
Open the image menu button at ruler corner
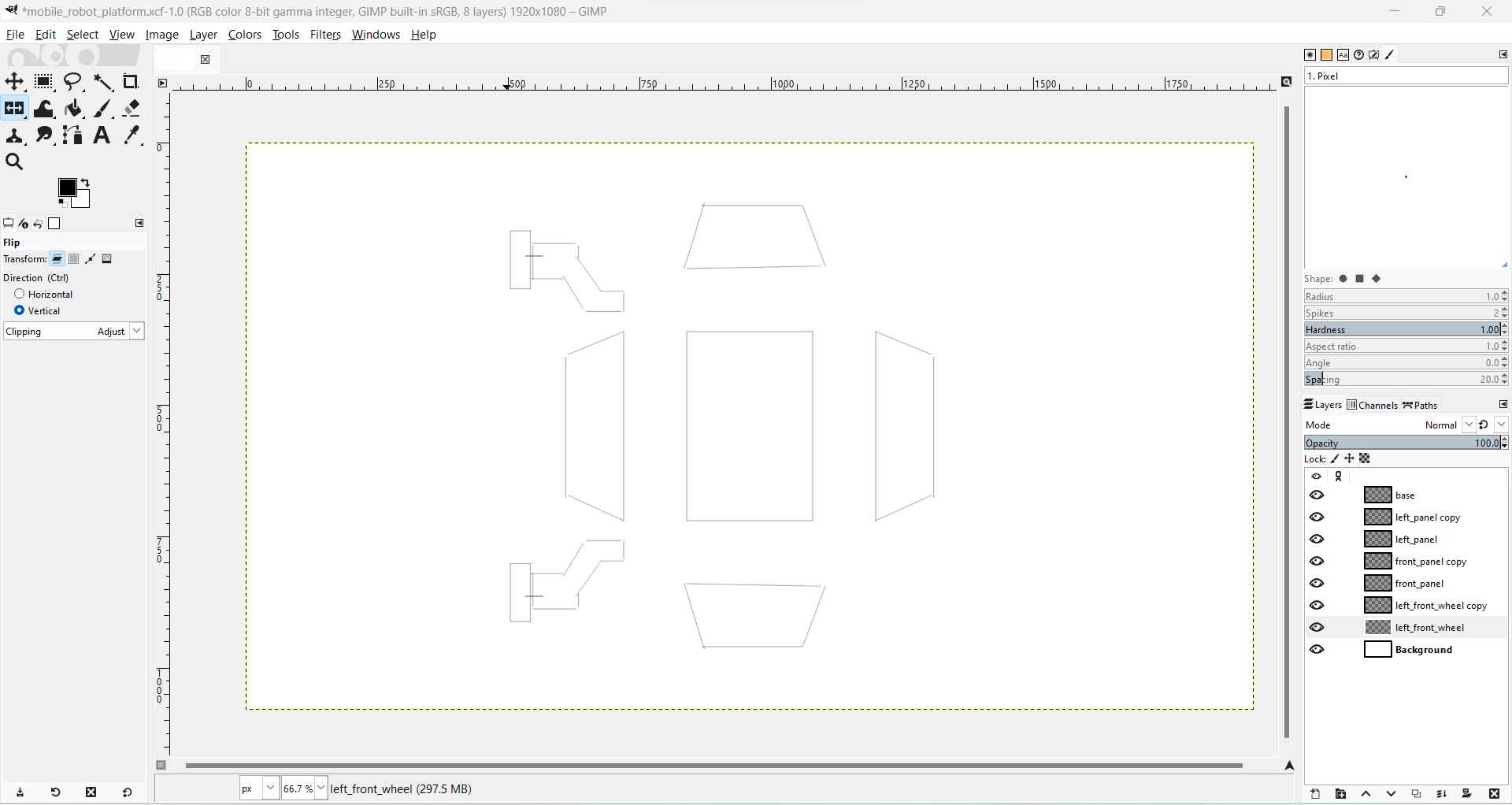tap(162, 83)
